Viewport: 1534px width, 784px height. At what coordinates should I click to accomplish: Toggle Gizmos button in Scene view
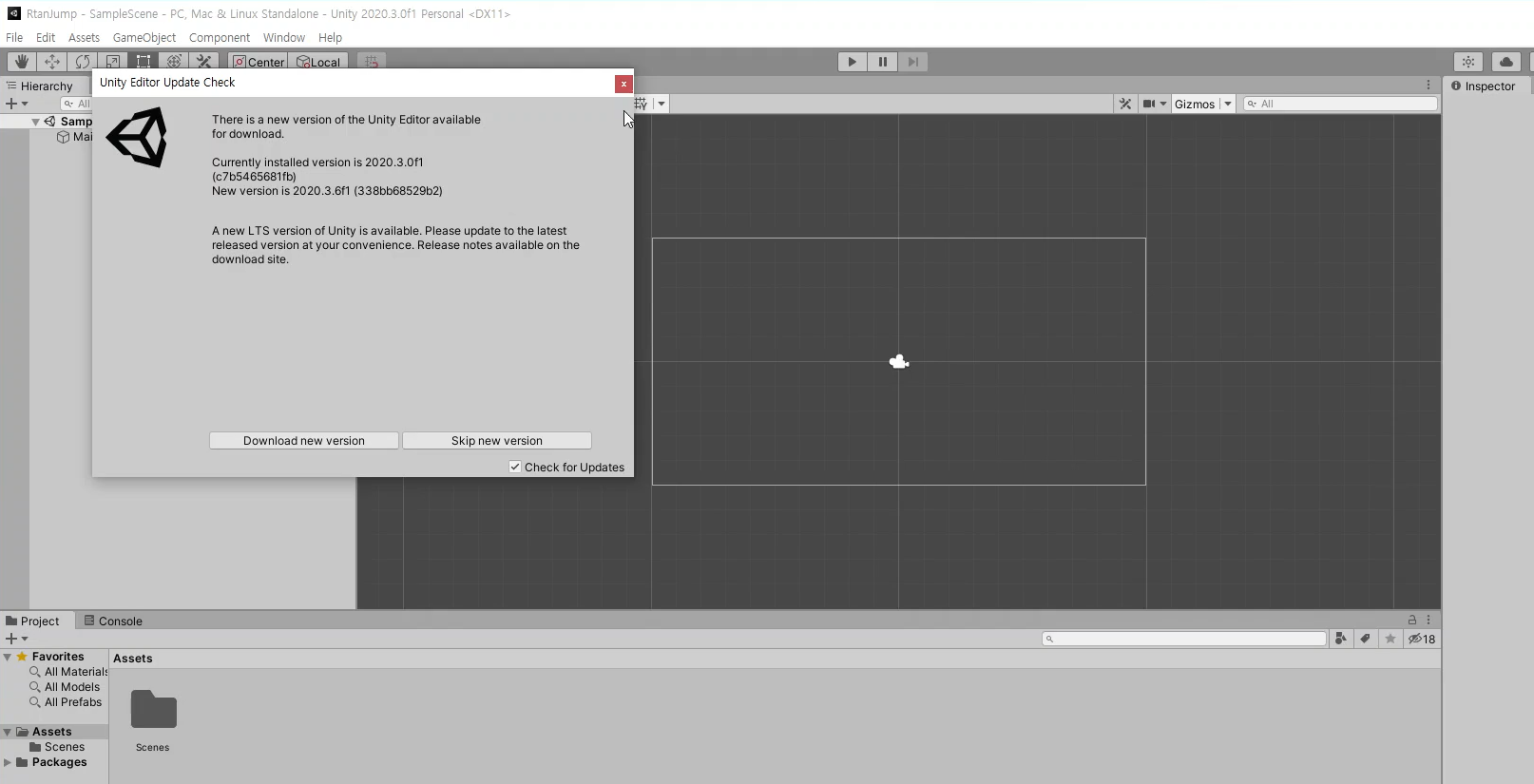tap(1195, 104)
